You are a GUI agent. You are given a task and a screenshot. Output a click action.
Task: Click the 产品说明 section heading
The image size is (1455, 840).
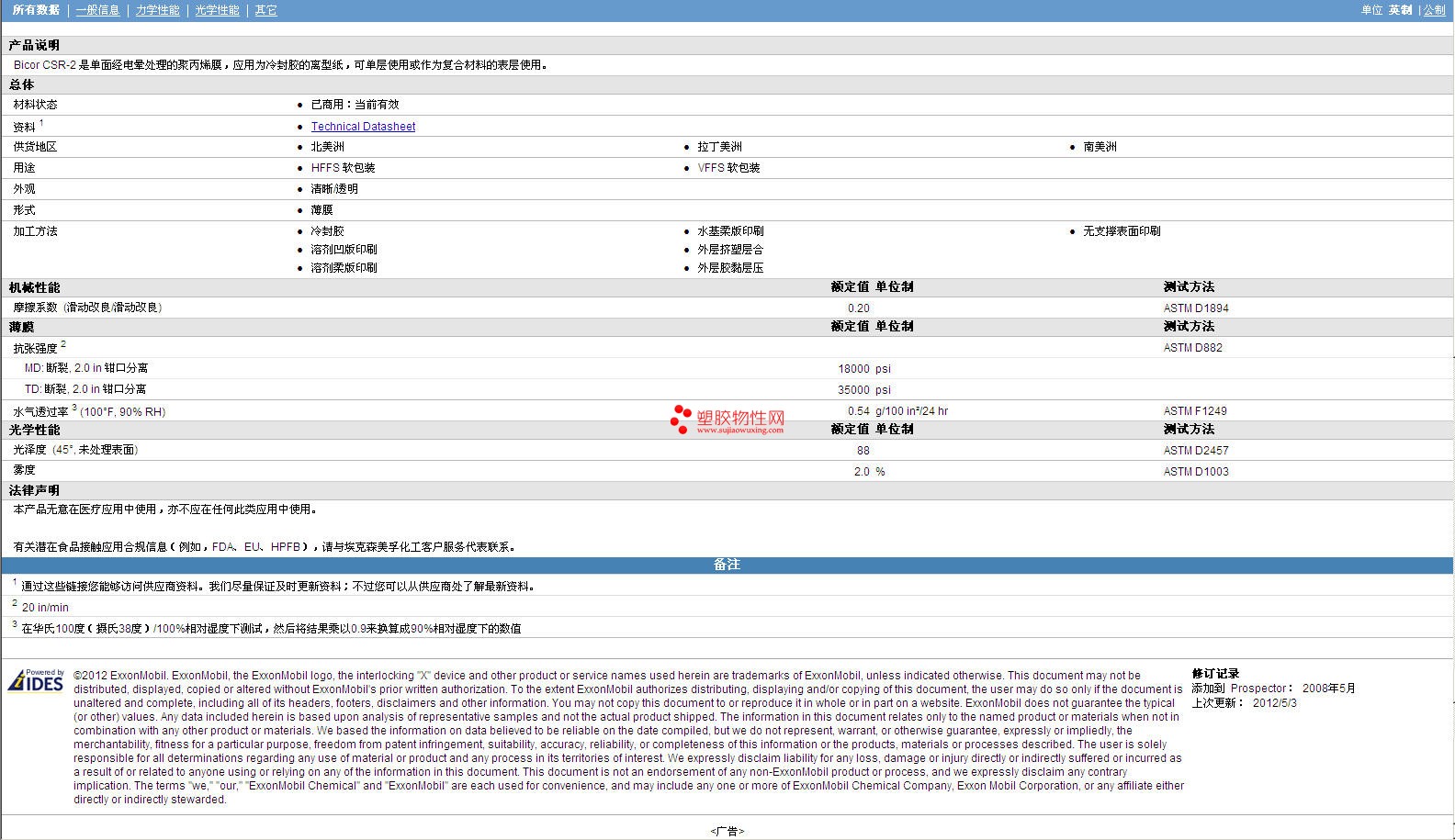(x=34, y=45)
